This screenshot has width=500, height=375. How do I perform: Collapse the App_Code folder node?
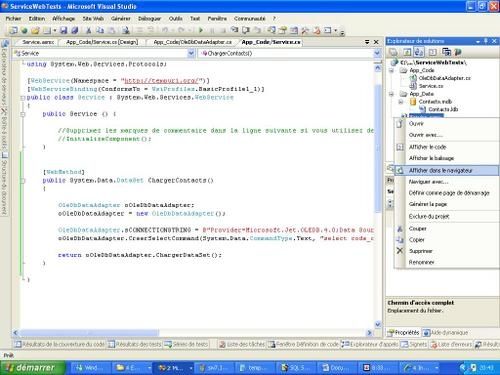tap(392, 70)
